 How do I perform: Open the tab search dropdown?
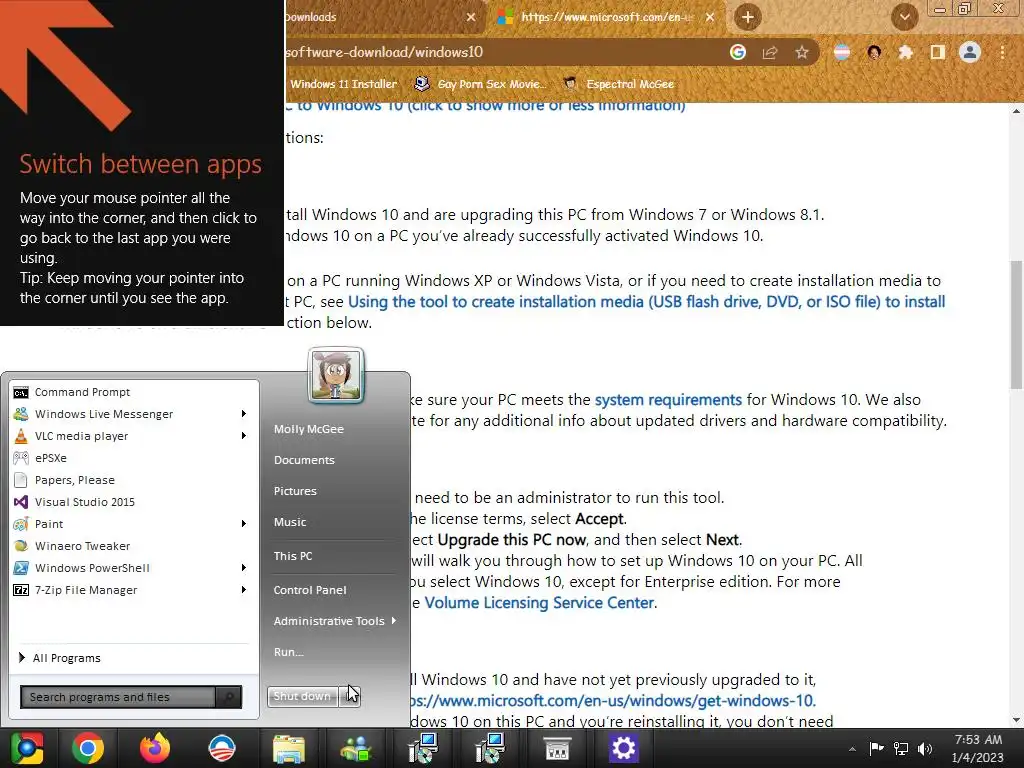click(x=904, y=17)
